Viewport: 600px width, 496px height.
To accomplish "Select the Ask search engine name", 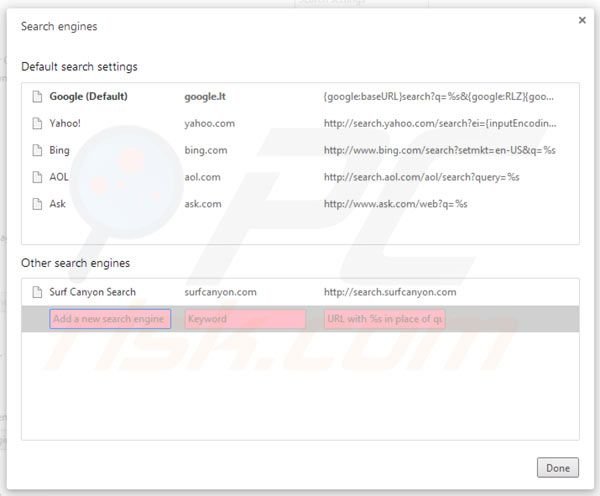I will 57,204.
